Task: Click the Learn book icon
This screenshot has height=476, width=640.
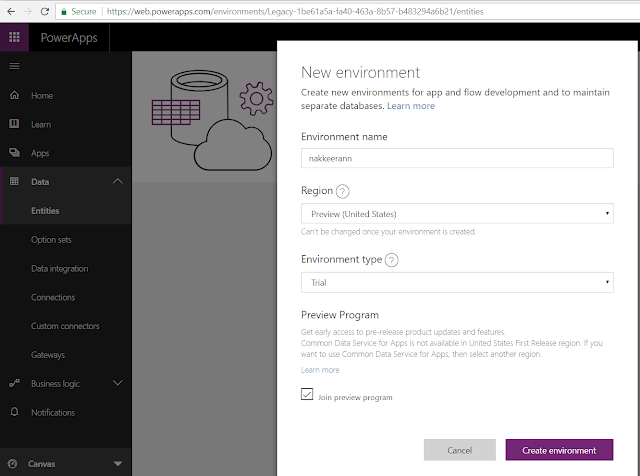Action: pos(14,124)
